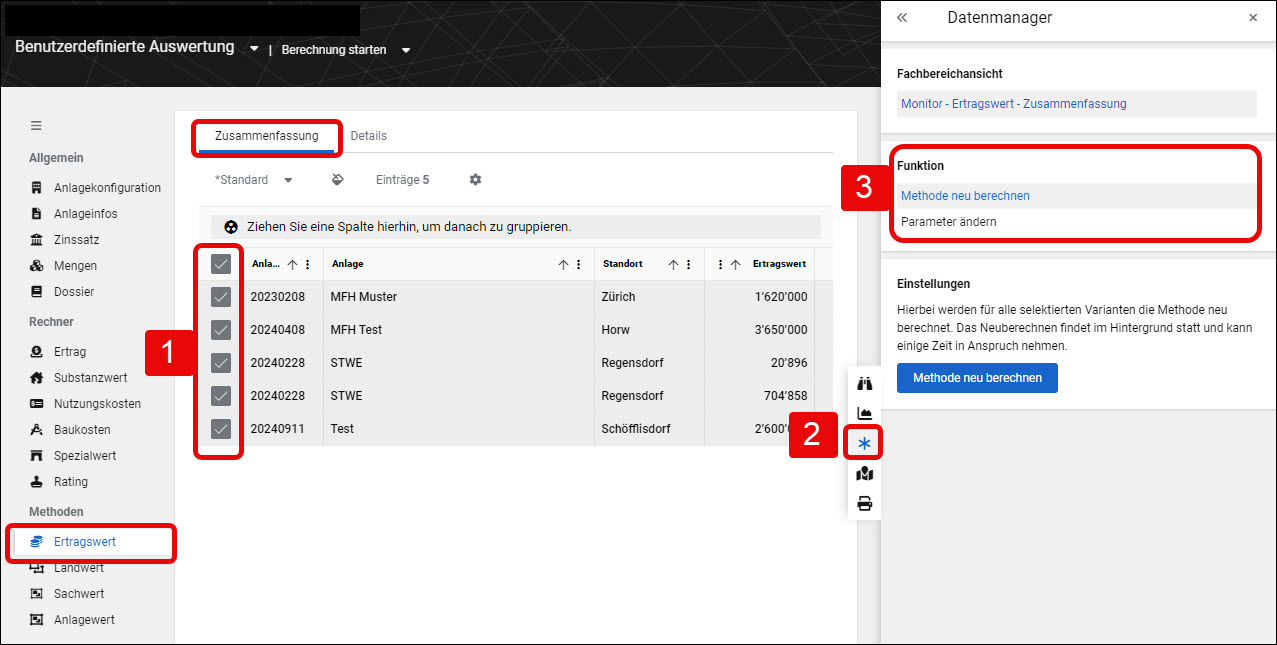Open the Spezialwert calculator
Screen dimensions: 1277x645
coord(73,456)
